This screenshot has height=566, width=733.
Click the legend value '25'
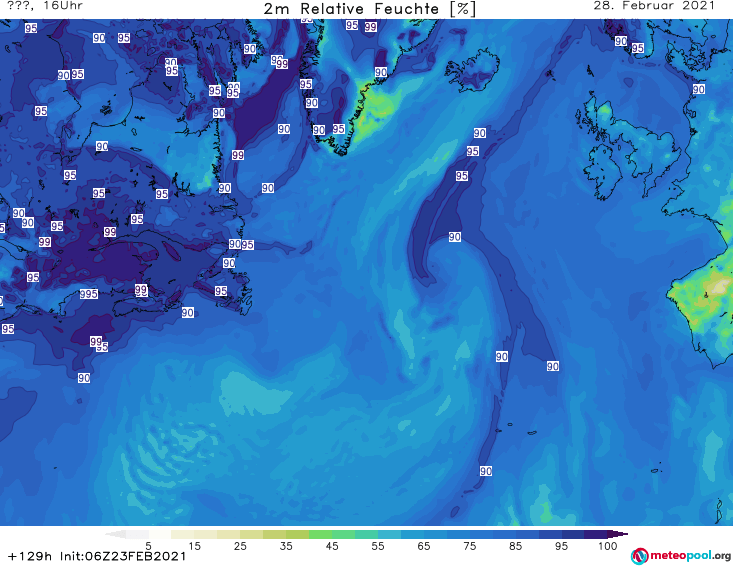click(240, 546)
